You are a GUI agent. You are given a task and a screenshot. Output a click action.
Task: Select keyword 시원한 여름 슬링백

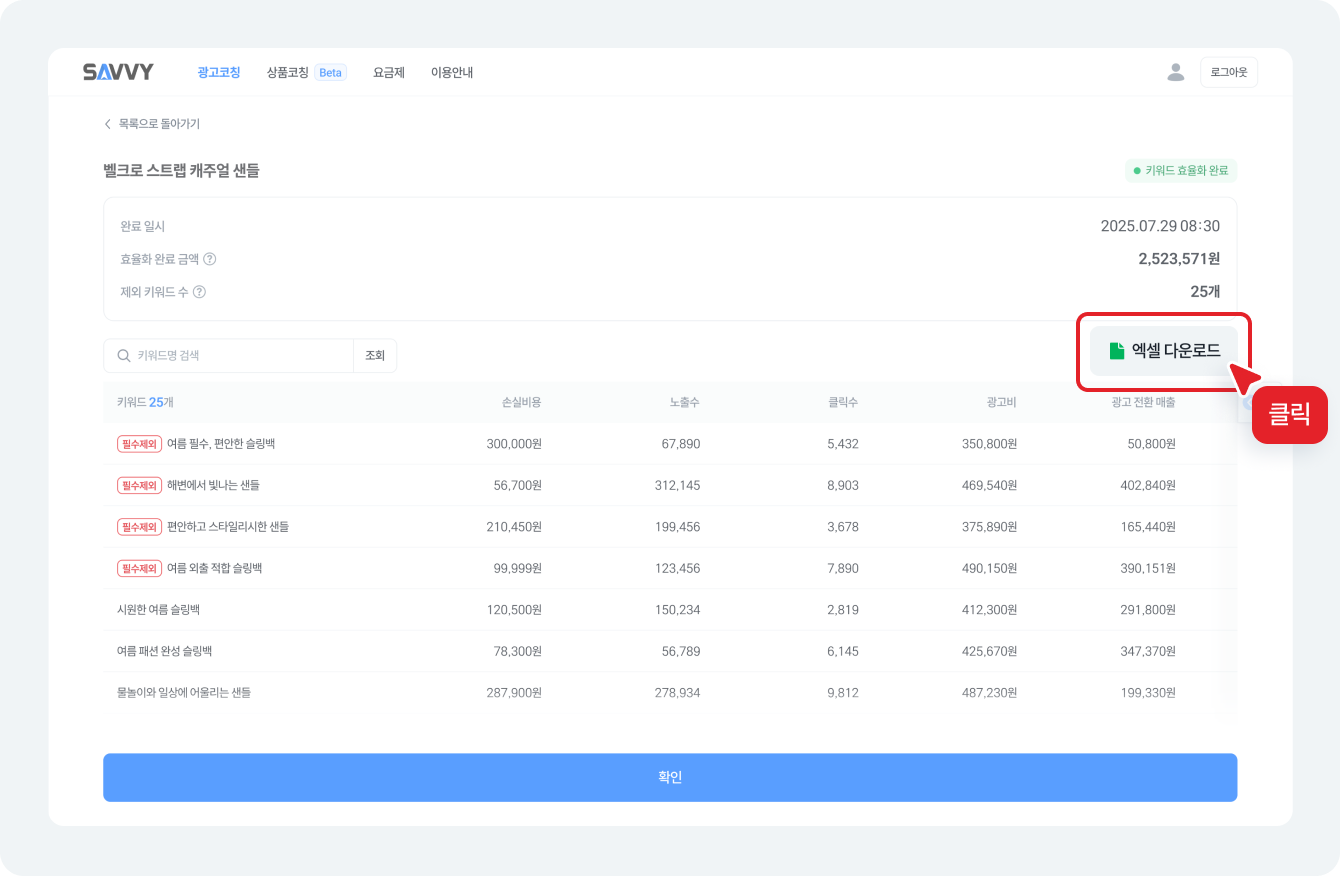[158, 609]
